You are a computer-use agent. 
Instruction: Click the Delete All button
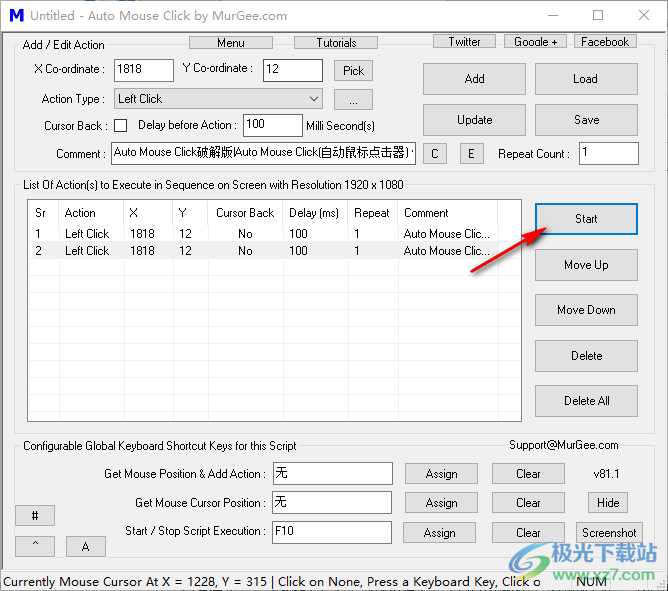[586, 401]
